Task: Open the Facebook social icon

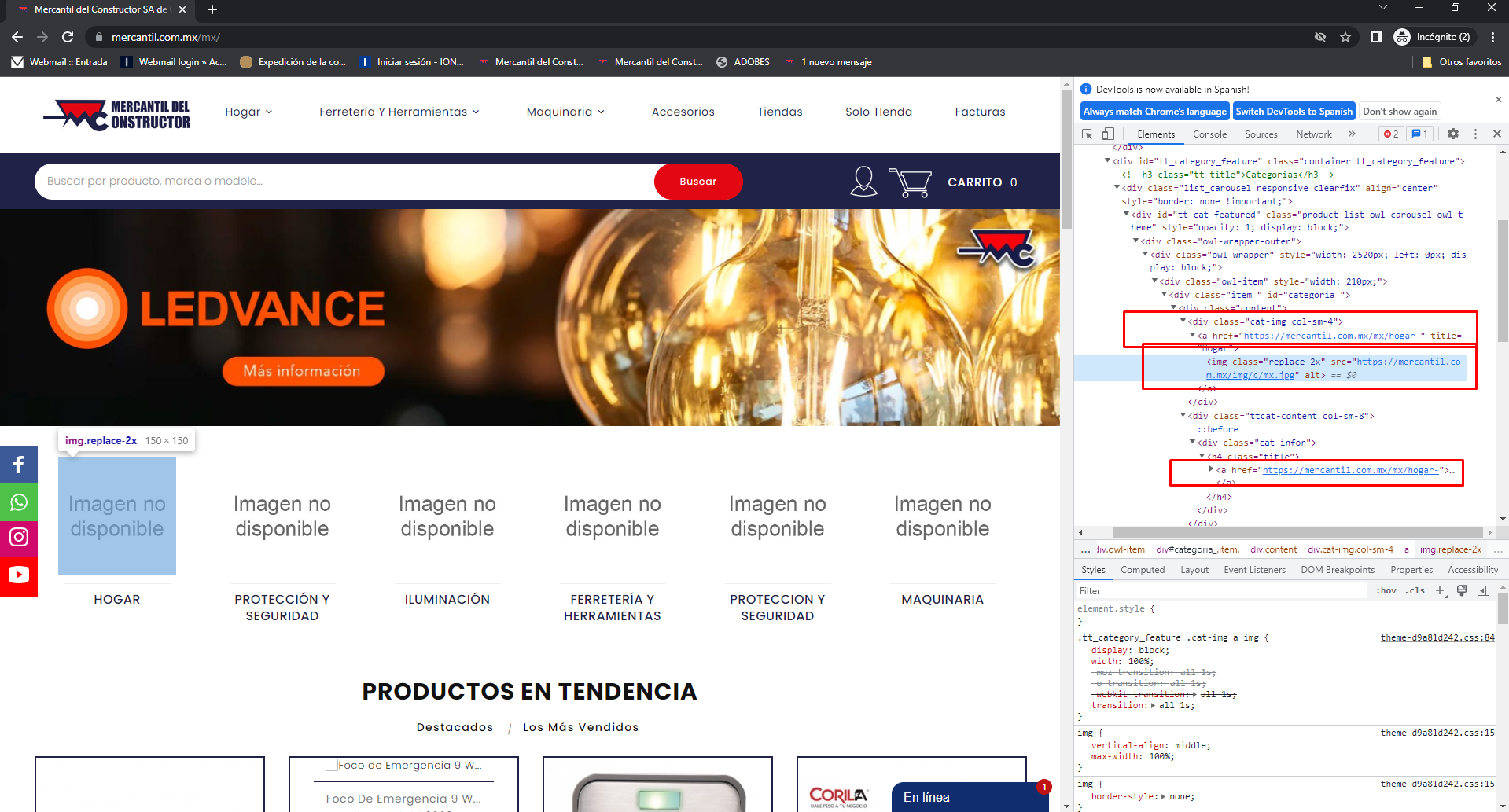Action: click(x=19, y=465)
